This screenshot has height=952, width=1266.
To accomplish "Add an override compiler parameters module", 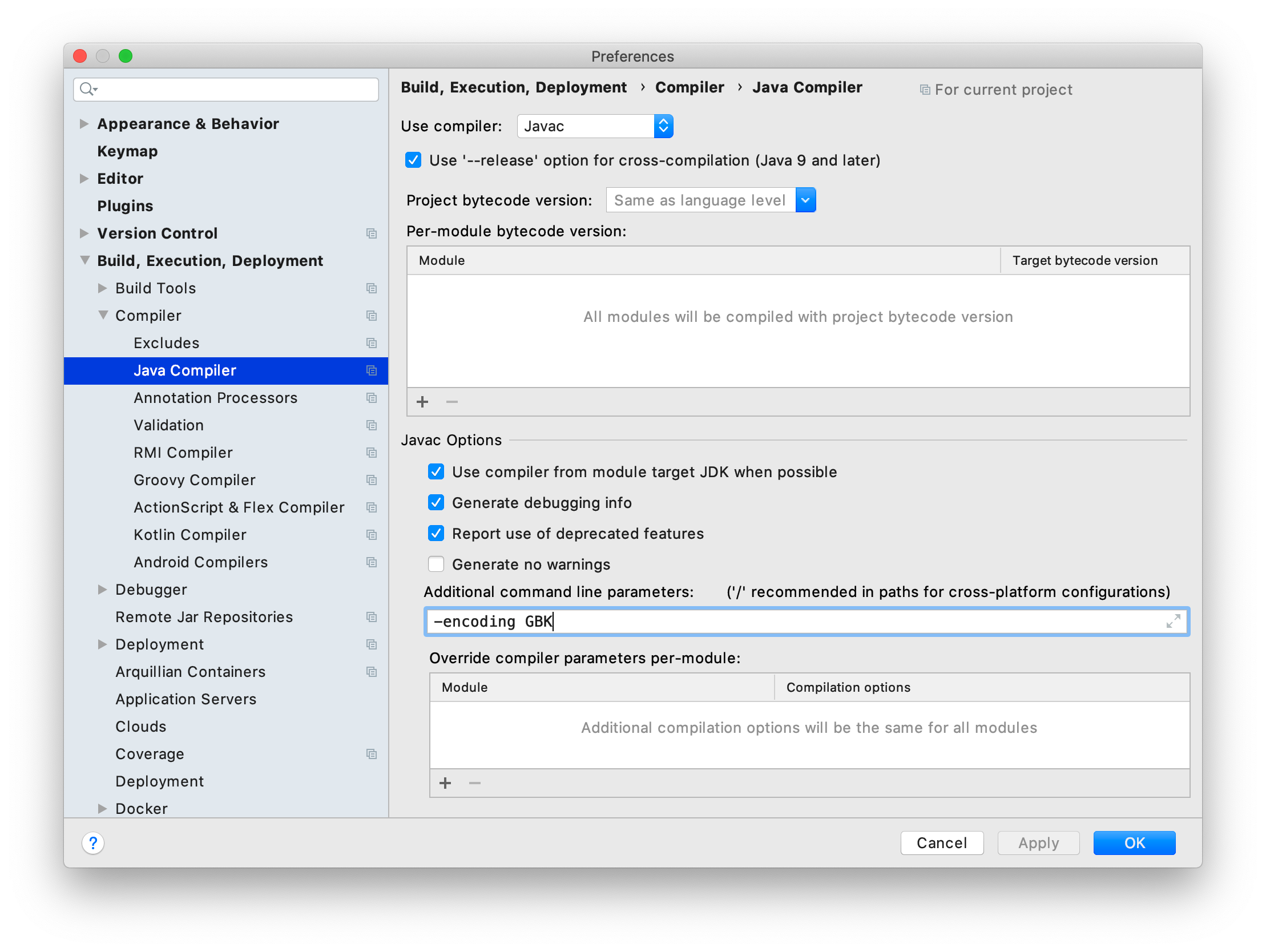I will 445,783.
